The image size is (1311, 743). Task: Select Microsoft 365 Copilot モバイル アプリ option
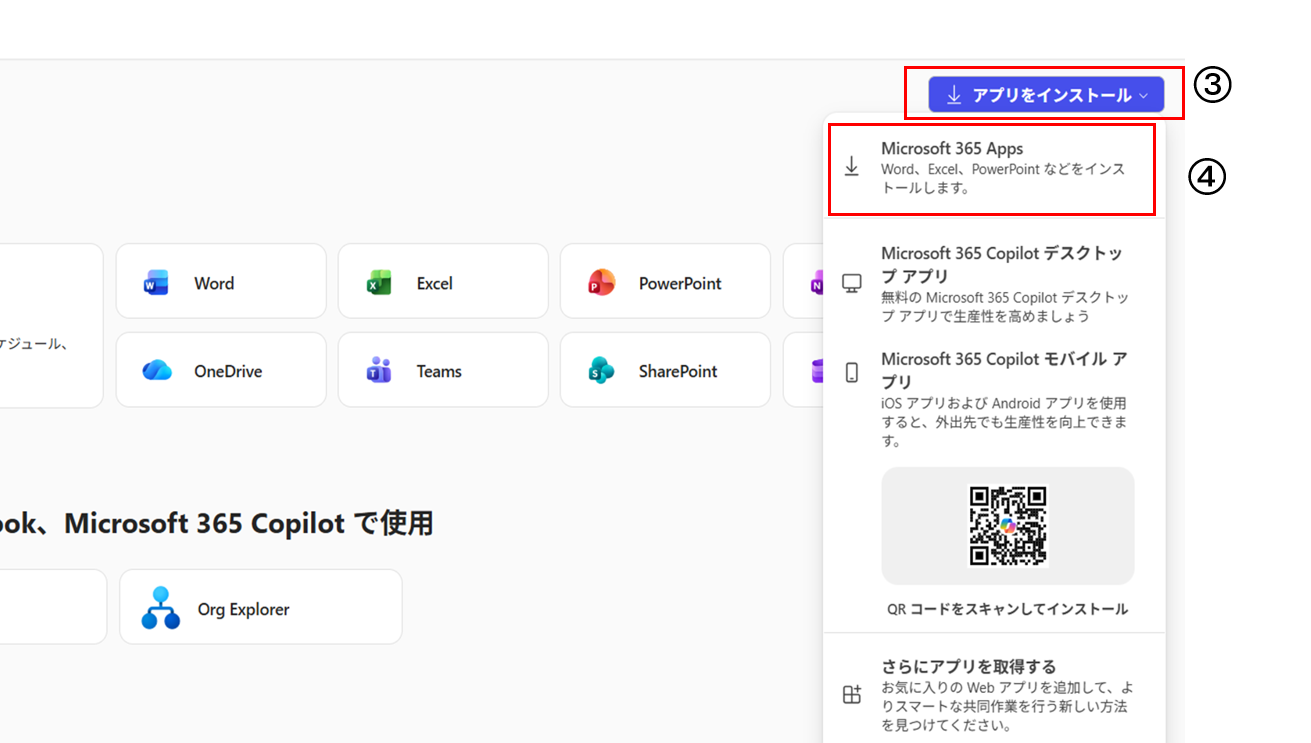pos(994,399)
